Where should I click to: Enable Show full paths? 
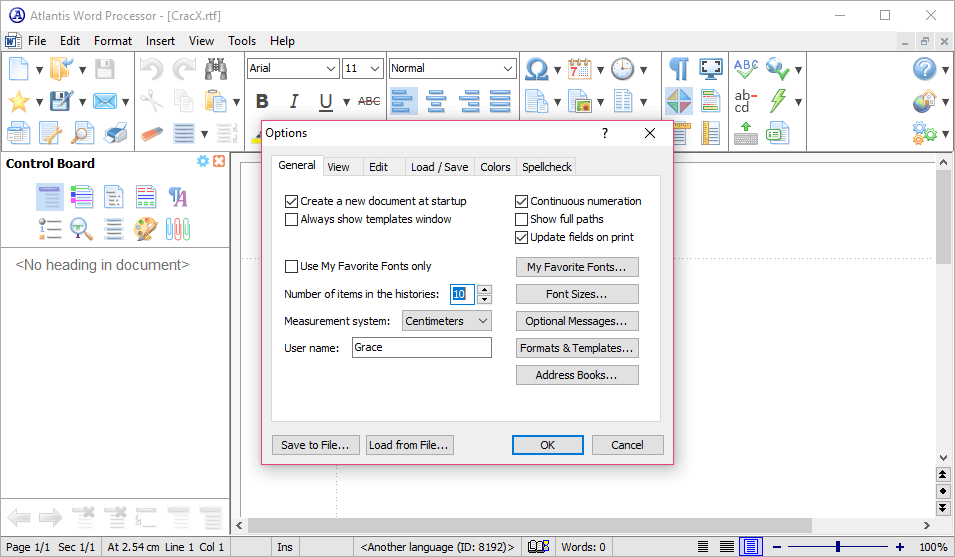coord(521,219)
